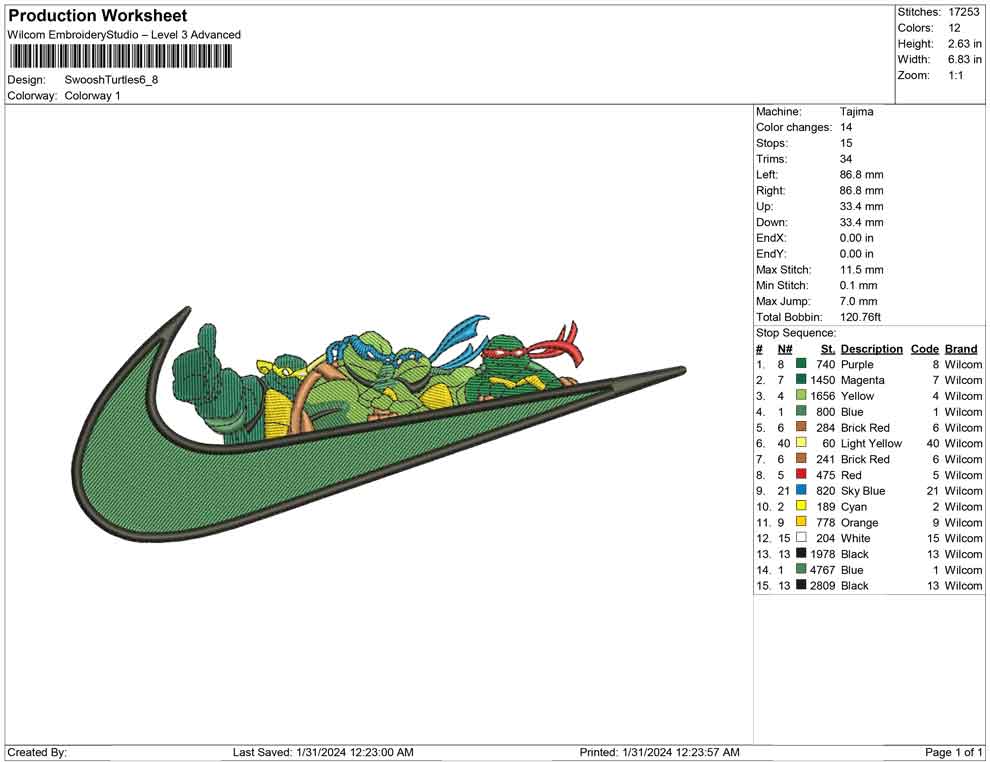This screenshot has width=990, height=762.
Task: Click the Up: label
Action: click(x=764, y=206)
